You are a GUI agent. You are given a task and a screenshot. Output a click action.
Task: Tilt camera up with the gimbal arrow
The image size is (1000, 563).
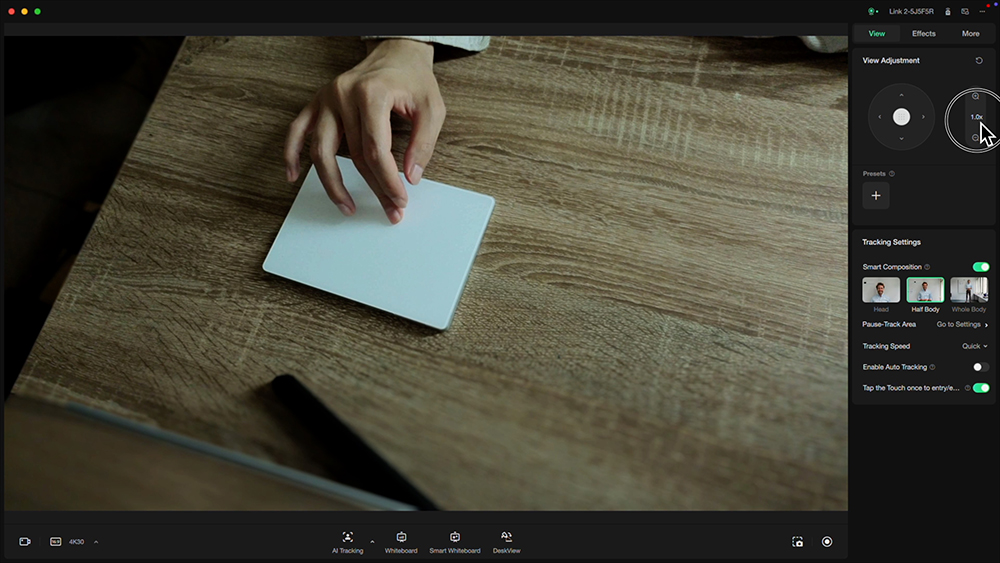pos(901,95)
